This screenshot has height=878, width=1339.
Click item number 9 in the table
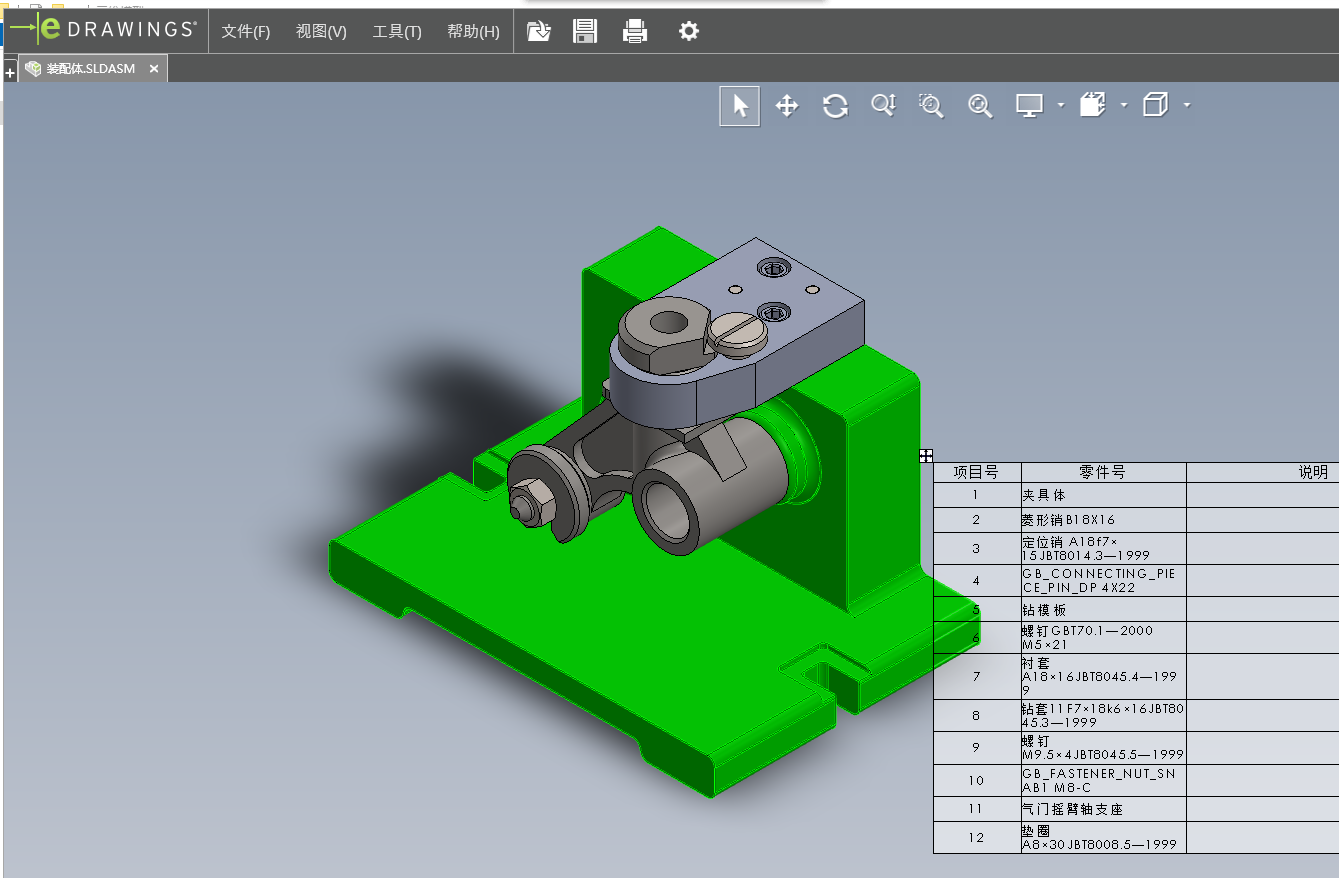[977, 748]
